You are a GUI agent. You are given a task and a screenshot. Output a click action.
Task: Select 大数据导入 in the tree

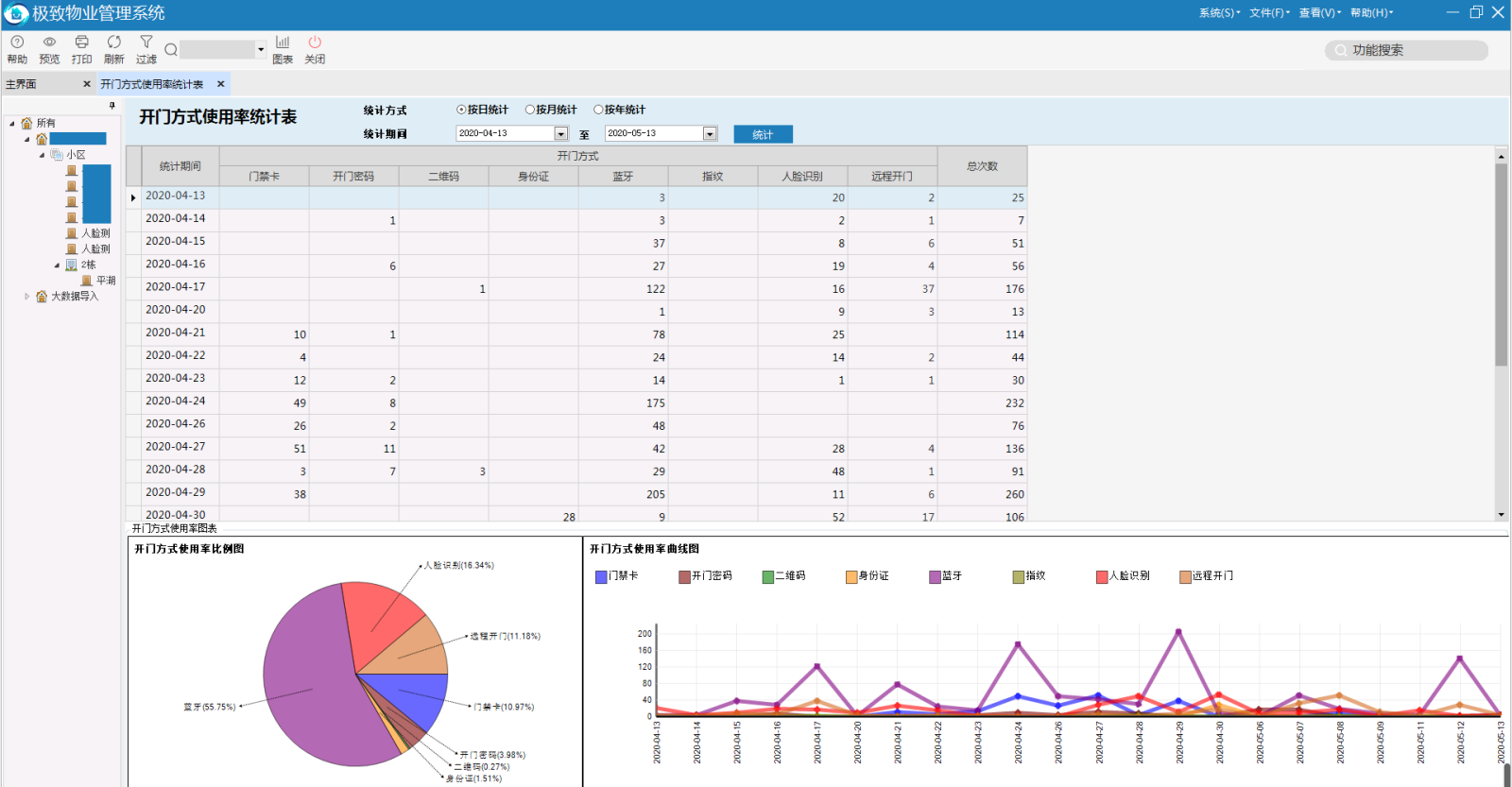[x=75, y=297]
